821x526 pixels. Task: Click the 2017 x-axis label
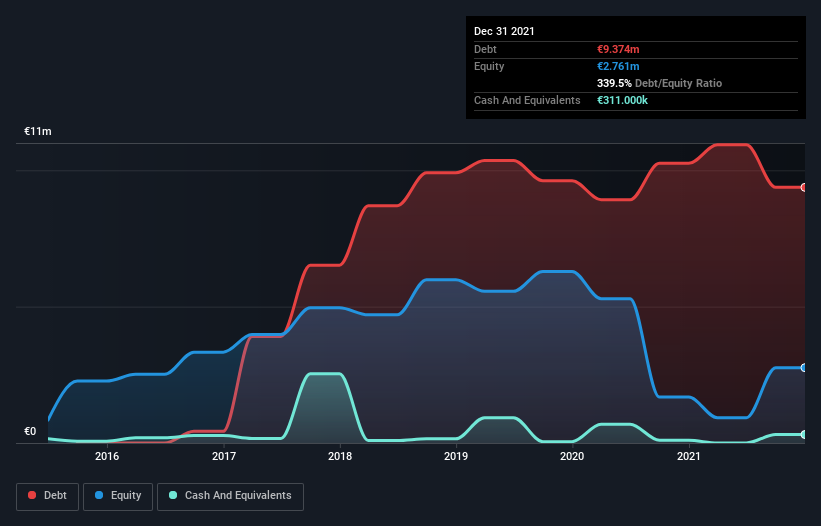pos(224,456)
